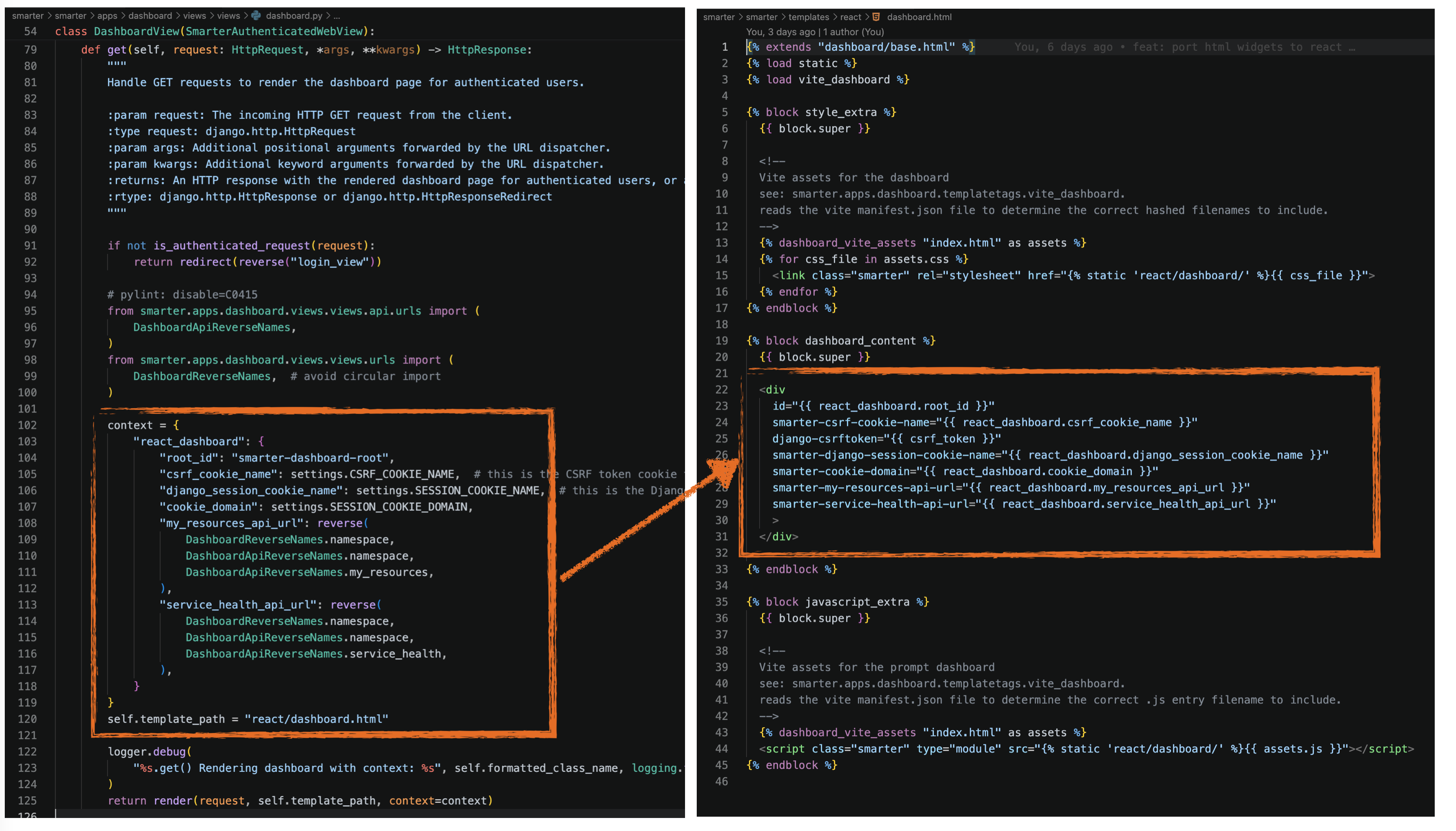Click 'django-csrftoken="{{ csrf_token }}"' attribute
This screenshot has width=1456, height=831.
pyautogui.click(x=886, y=439)
